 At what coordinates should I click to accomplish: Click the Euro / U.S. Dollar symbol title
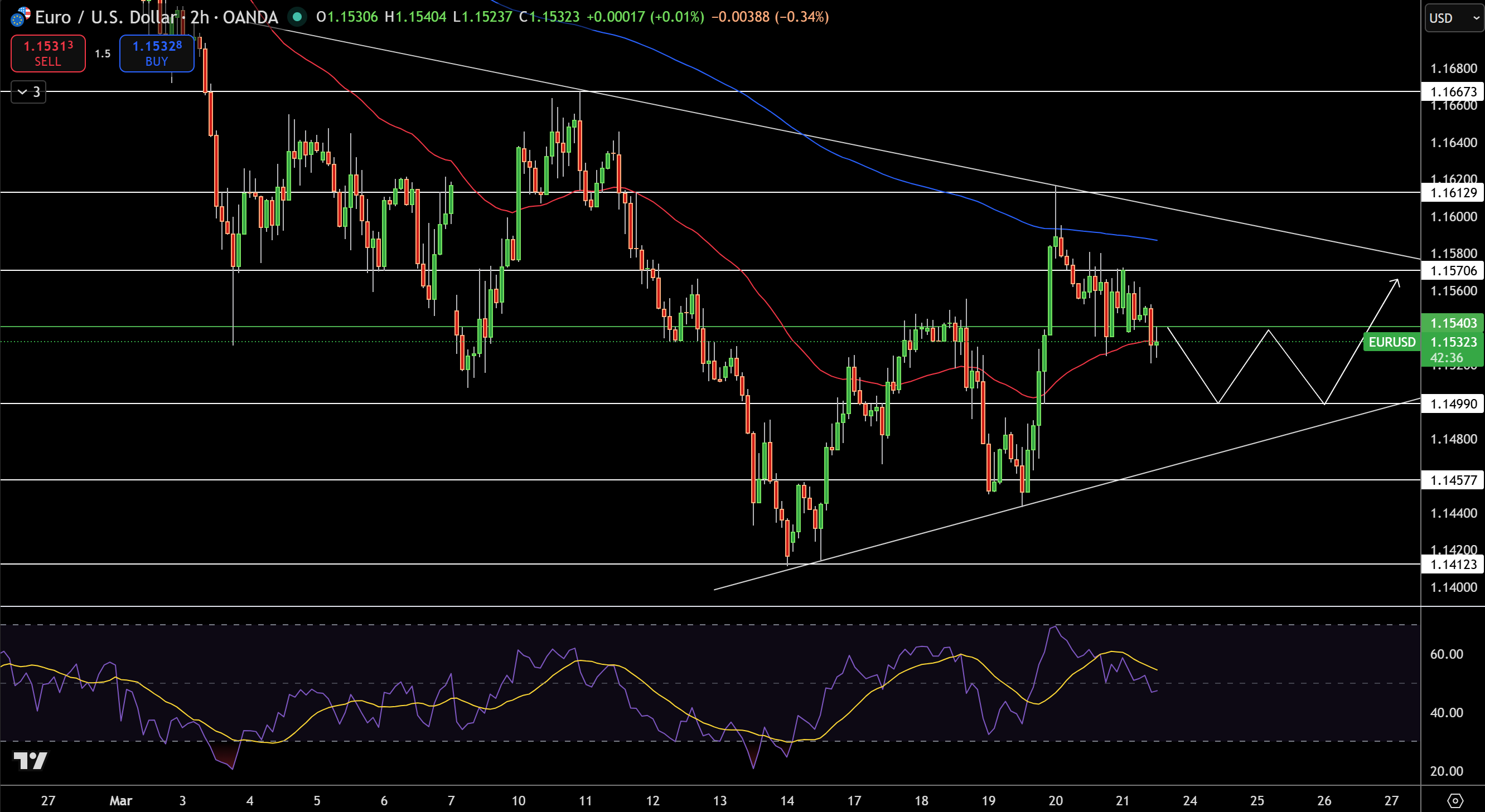[105, 17]
